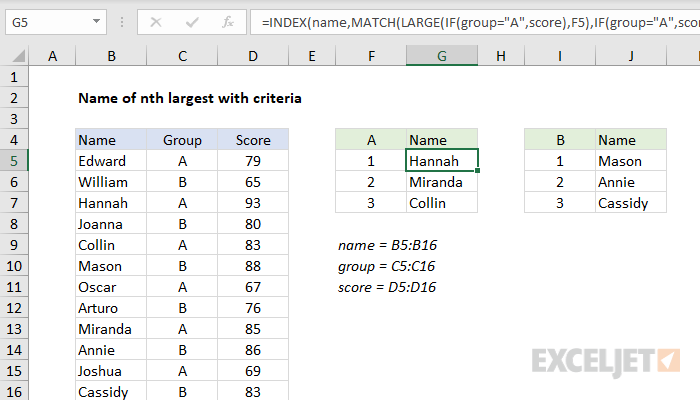Select row 4 header
Screen dimensions: 700x400
click(14, 140)
